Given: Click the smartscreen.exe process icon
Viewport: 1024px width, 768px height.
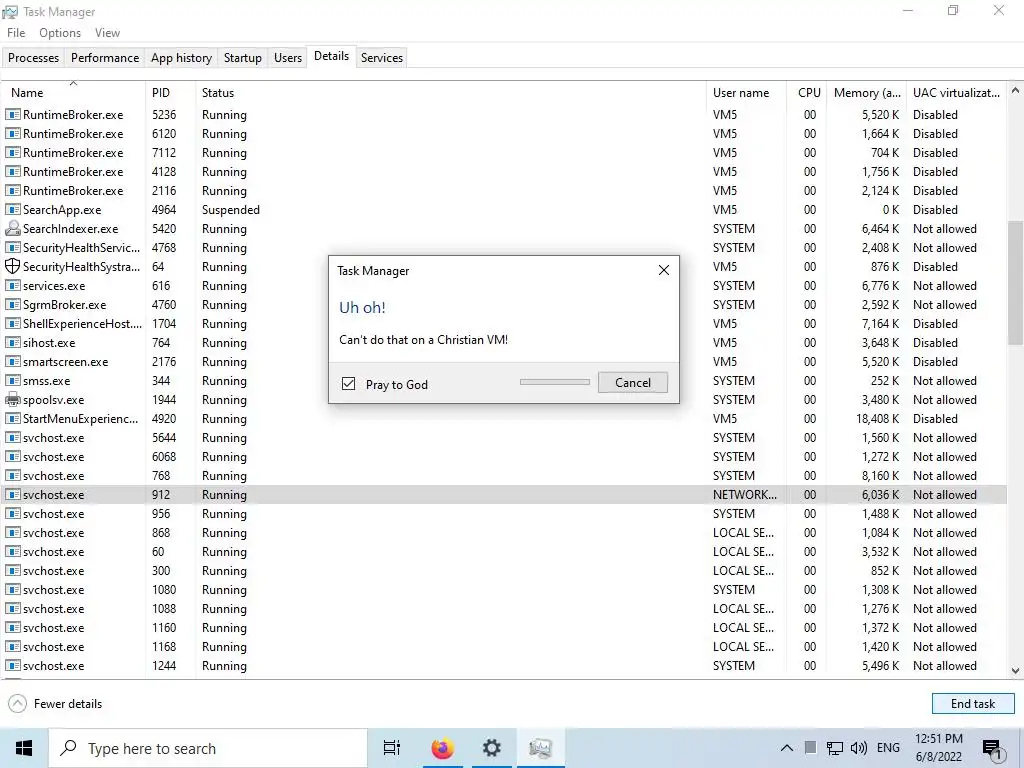Looking at the screenshot, I should pos(12,361).
